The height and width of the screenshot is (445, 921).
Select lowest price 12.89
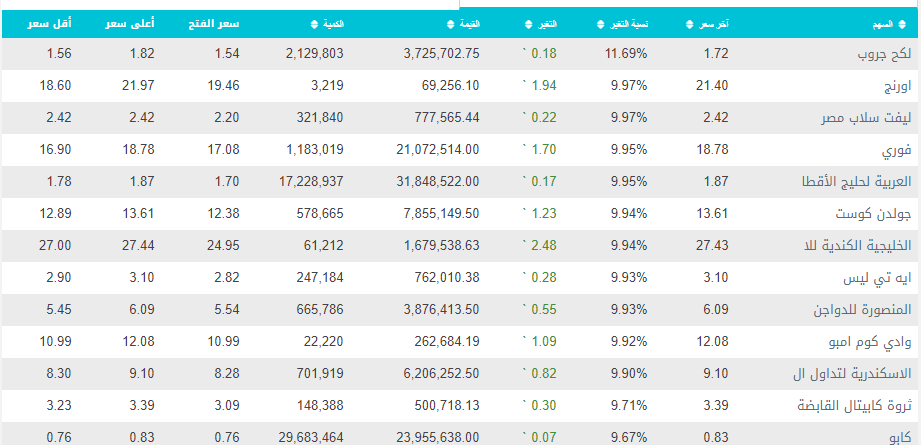click(55, 214)
